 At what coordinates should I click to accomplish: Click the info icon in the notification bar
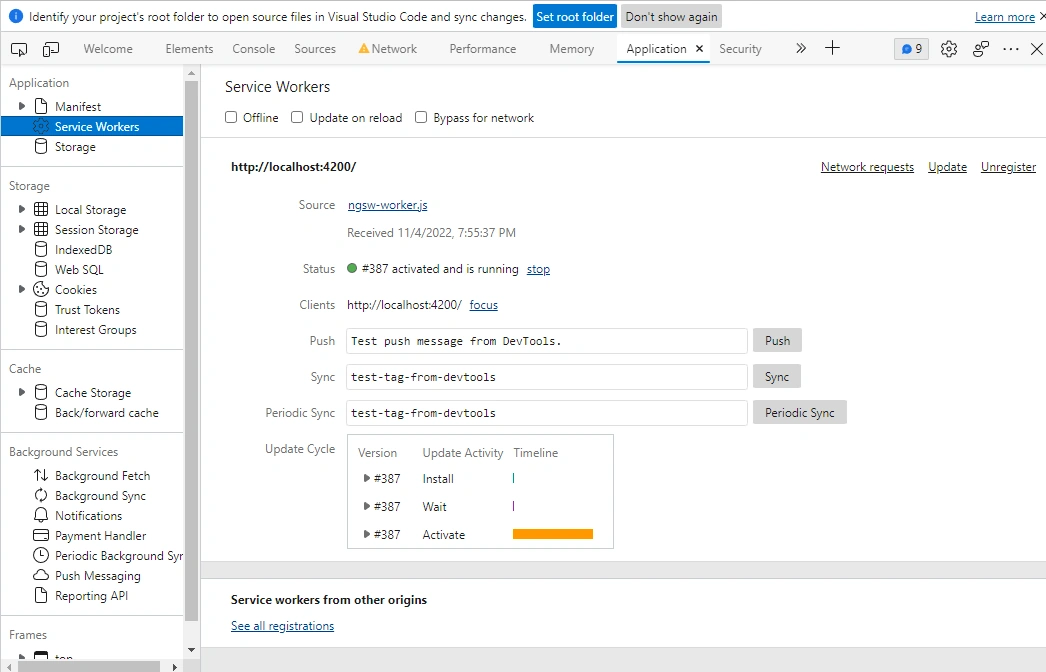(x=15, y=17)
